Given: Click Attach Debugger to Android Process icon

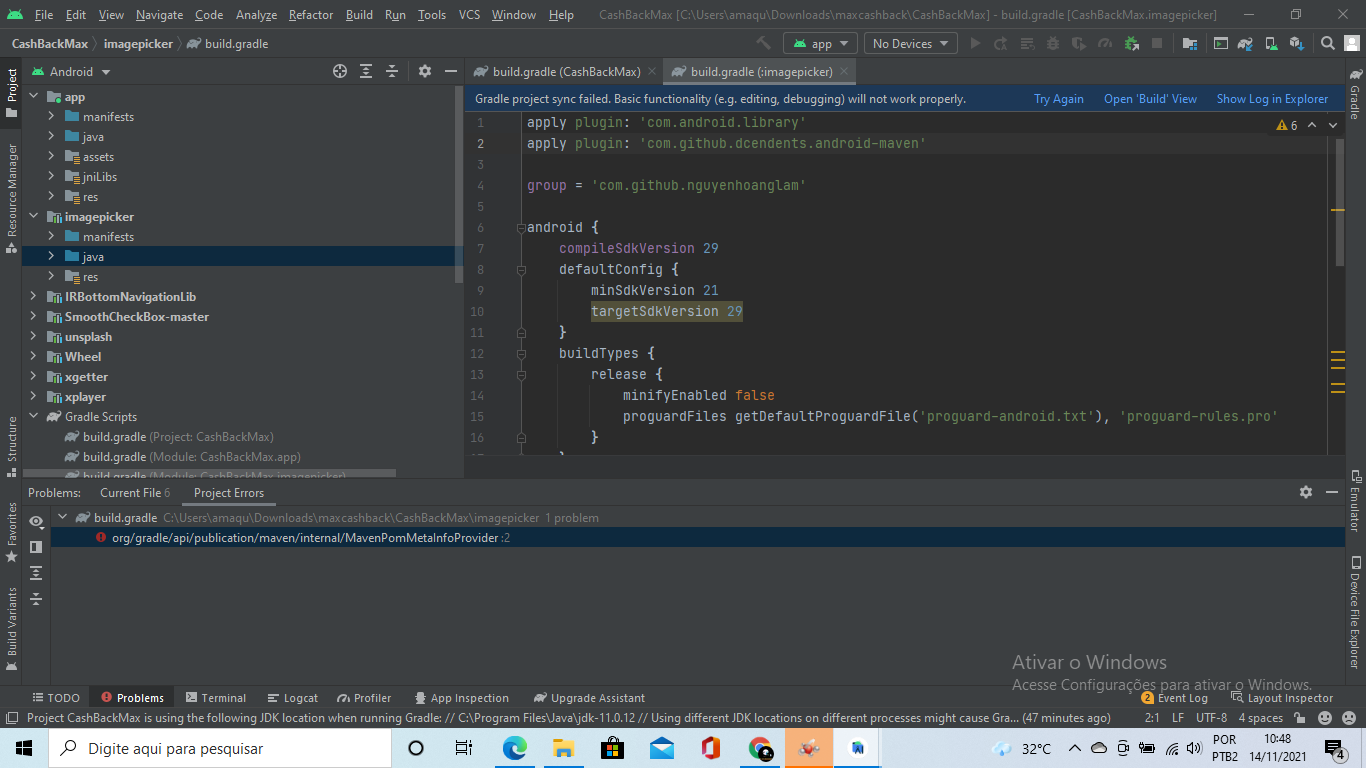Looking at the screenshot, I should (1131, 44).
